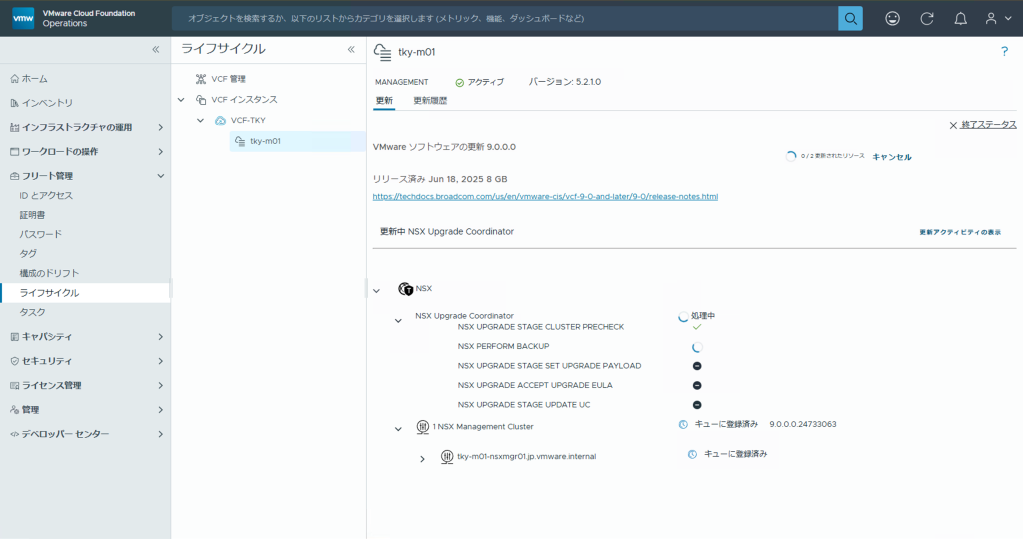Expand the キャパシティ menu

[x=160, y=337]
